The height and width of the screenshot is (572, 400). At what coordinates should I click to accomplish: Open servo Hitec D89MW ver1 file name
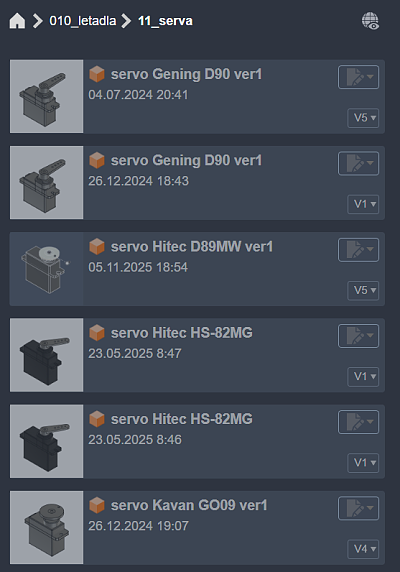(x=192, y=247)
